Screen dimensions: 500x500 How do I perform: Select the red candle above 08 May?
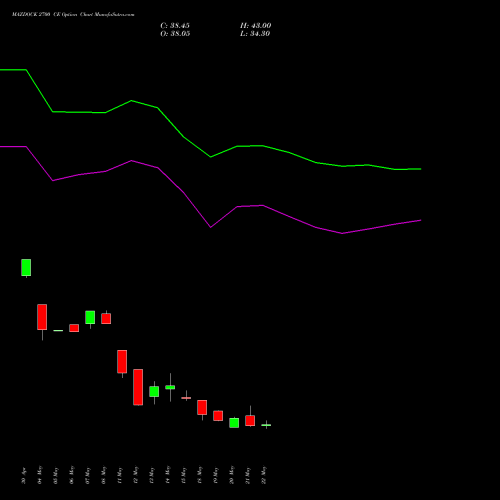click(106, 318)
